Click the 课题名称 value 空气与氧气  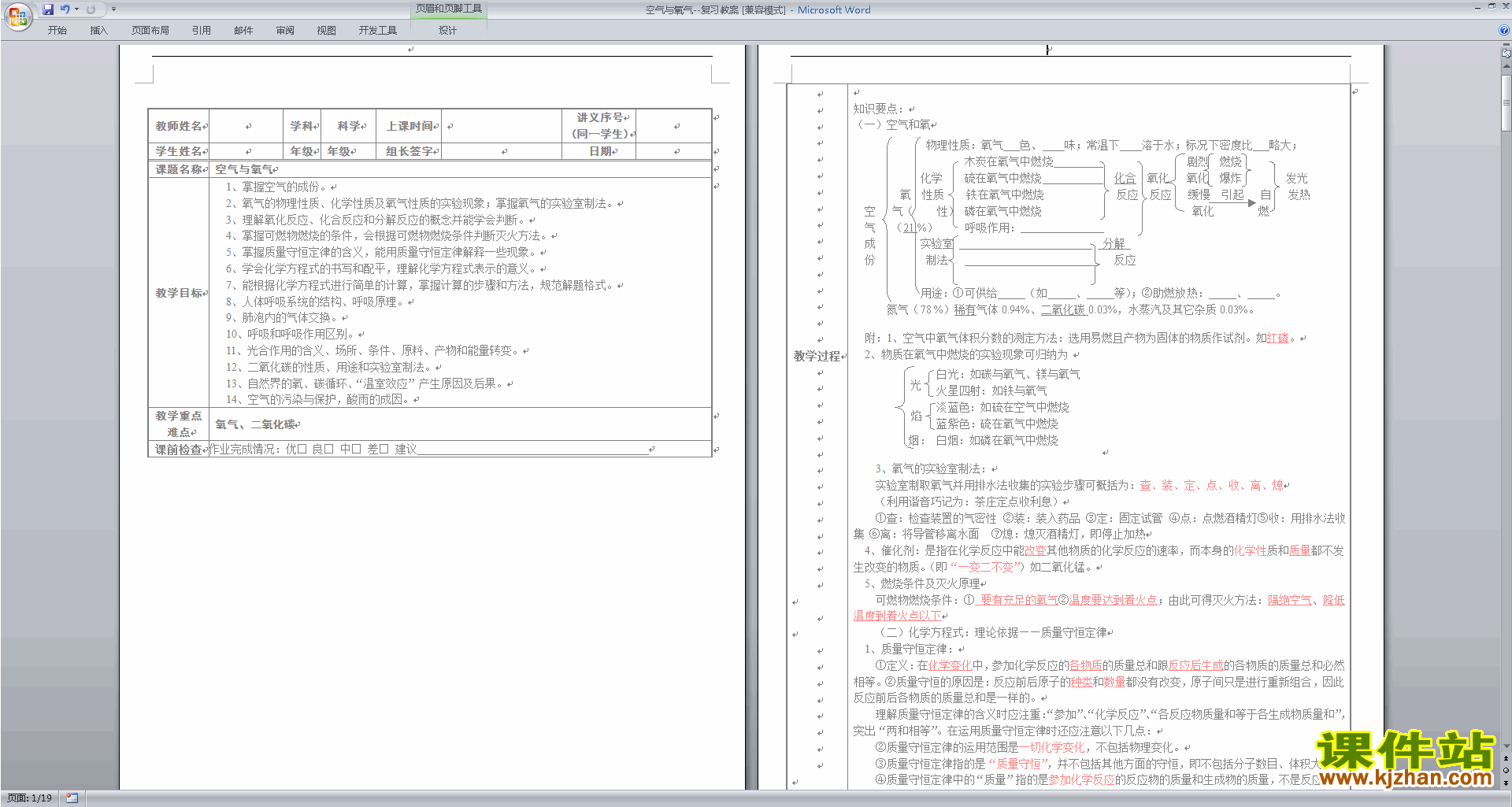click(243, 169)
